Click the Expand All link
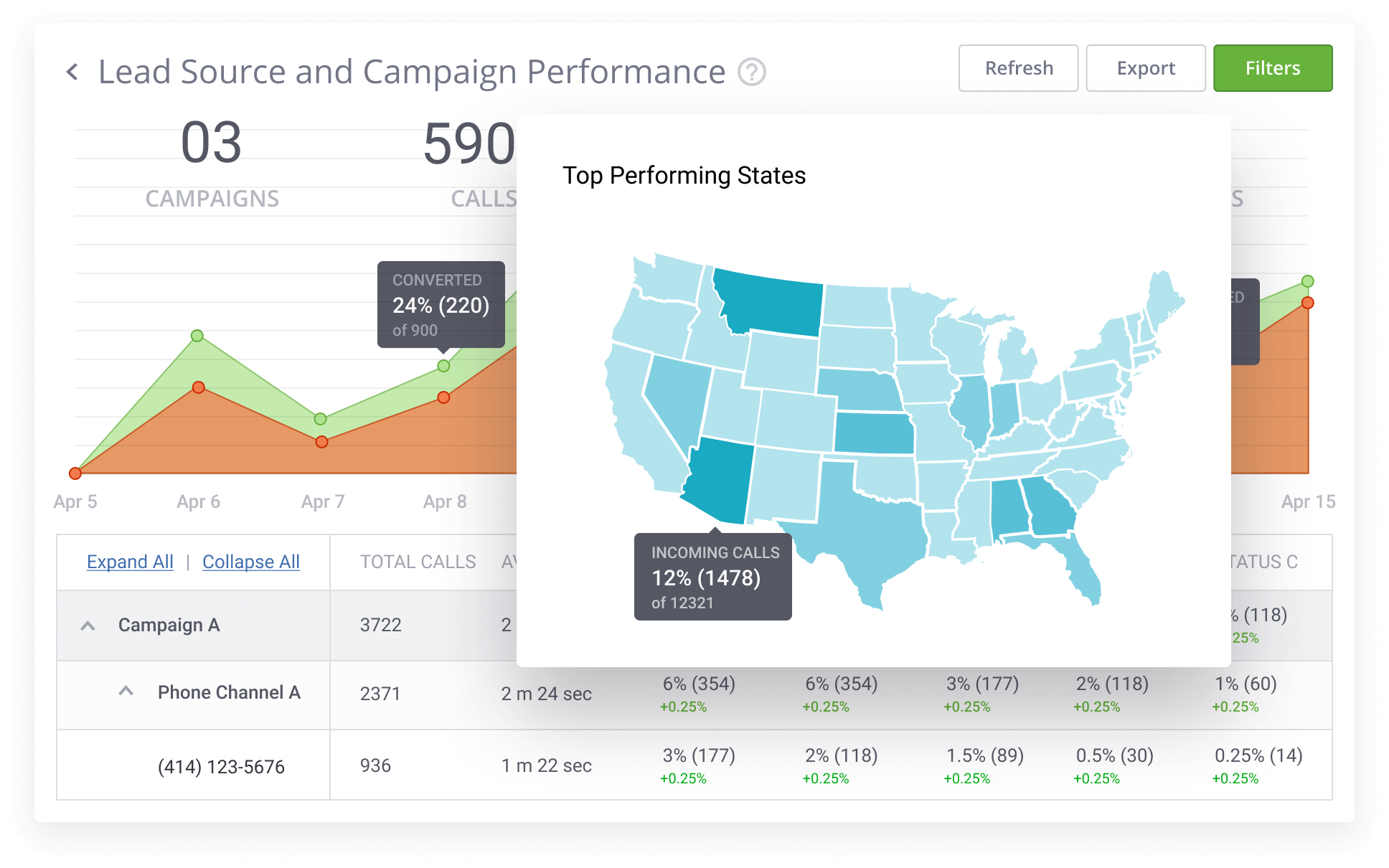The width and height of the screenshot is (1389, 868). pos(130,562)
